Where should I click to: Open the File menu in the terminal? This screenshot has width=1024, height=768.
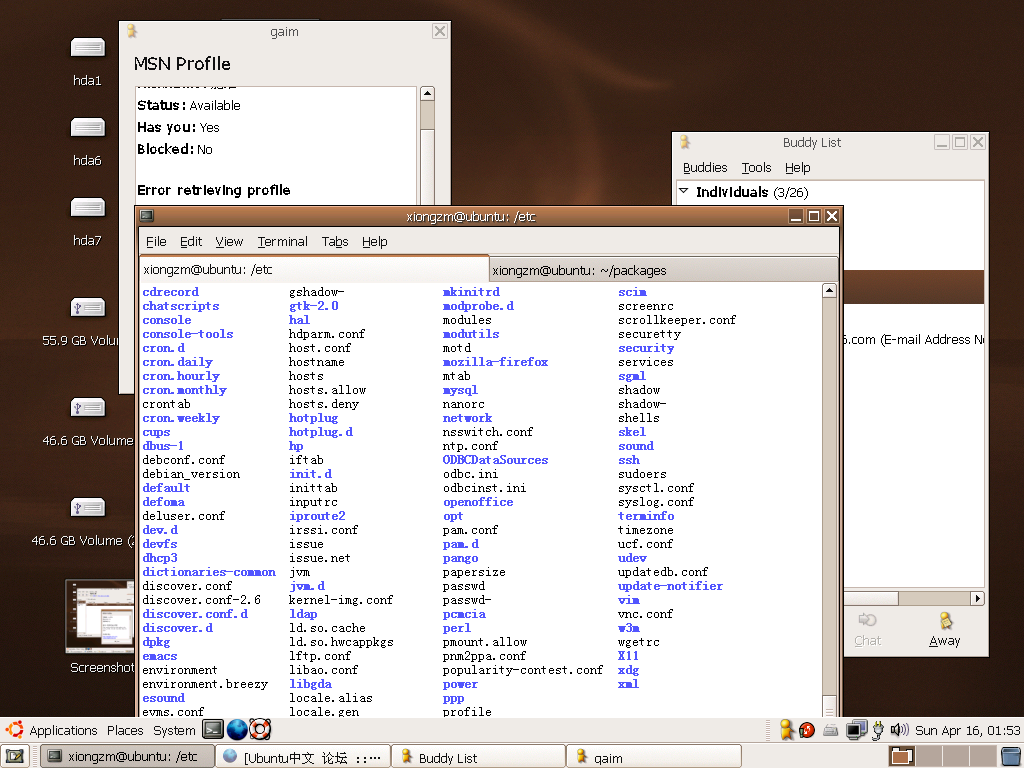pyautogui.click(x=156, y=242)
